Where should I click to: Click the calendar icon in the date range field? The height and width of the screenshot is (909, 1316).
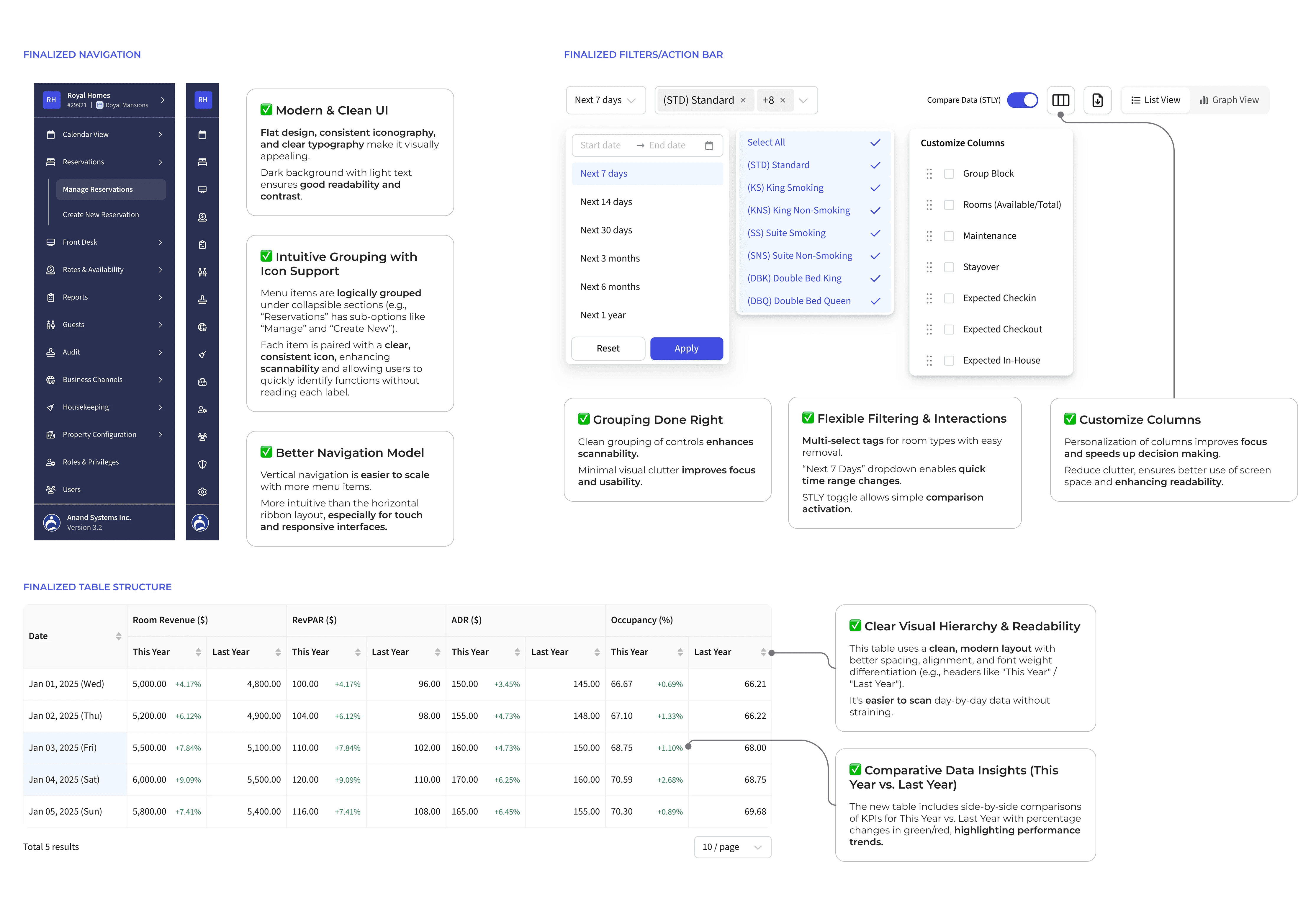point(708,145)
